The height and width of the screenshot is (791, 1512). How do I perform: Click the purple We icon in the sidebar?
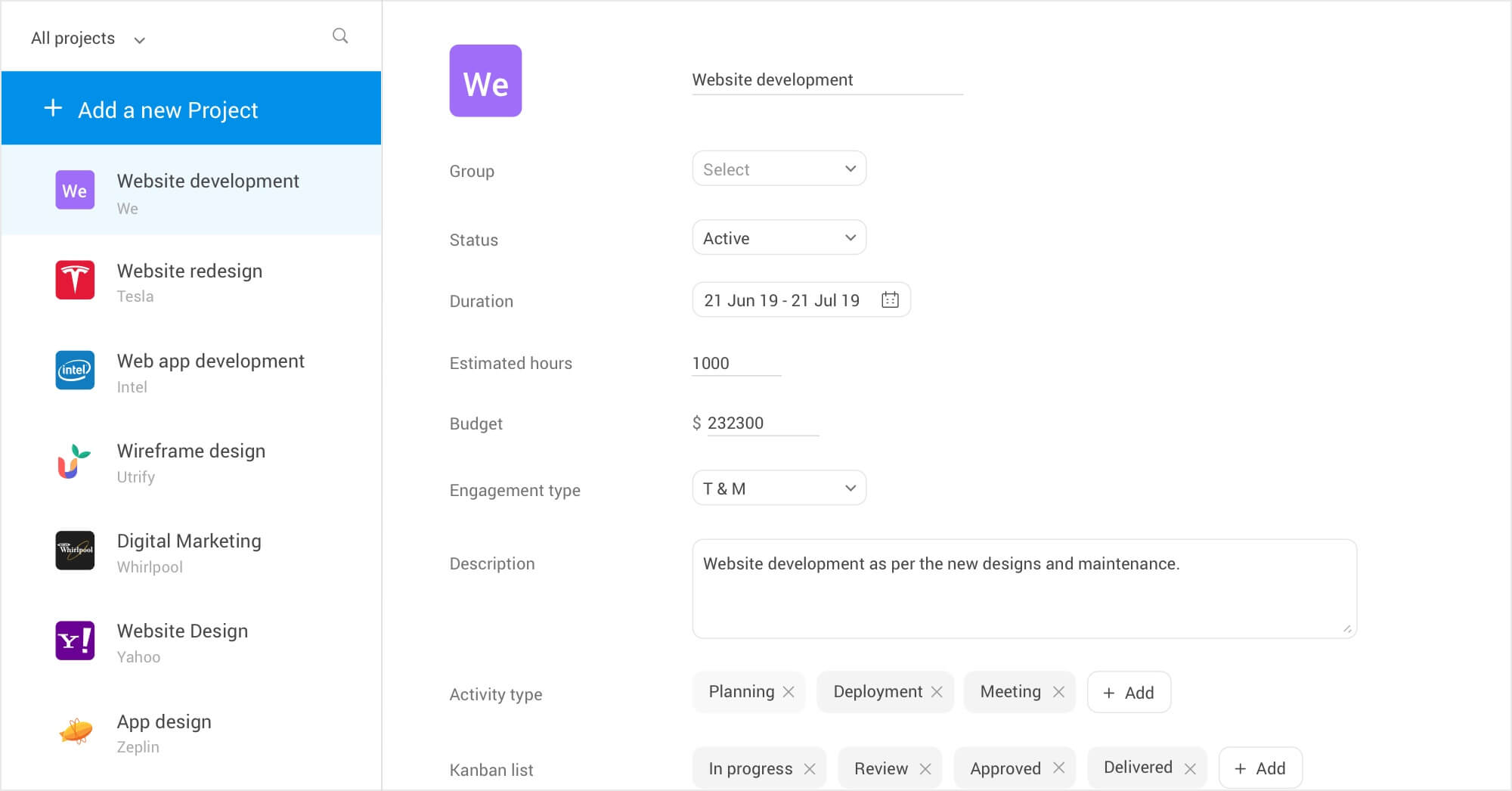click(75, 190)
